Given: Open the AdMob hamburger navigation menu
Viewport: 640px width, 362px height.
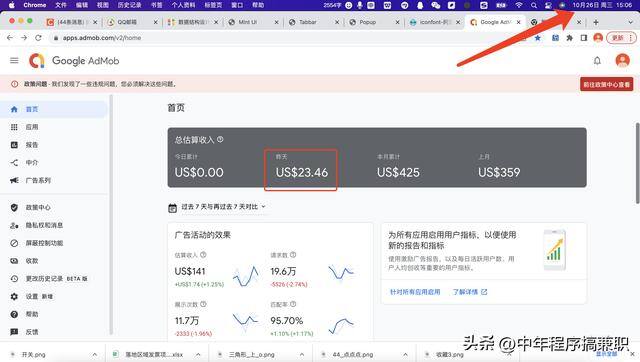Looking at the screenshot, I should [14, 60].
